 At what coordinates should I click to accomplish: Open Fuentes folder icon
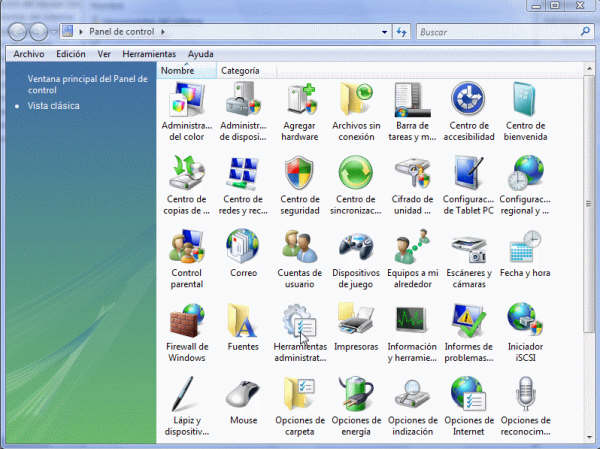pos(243,320)
